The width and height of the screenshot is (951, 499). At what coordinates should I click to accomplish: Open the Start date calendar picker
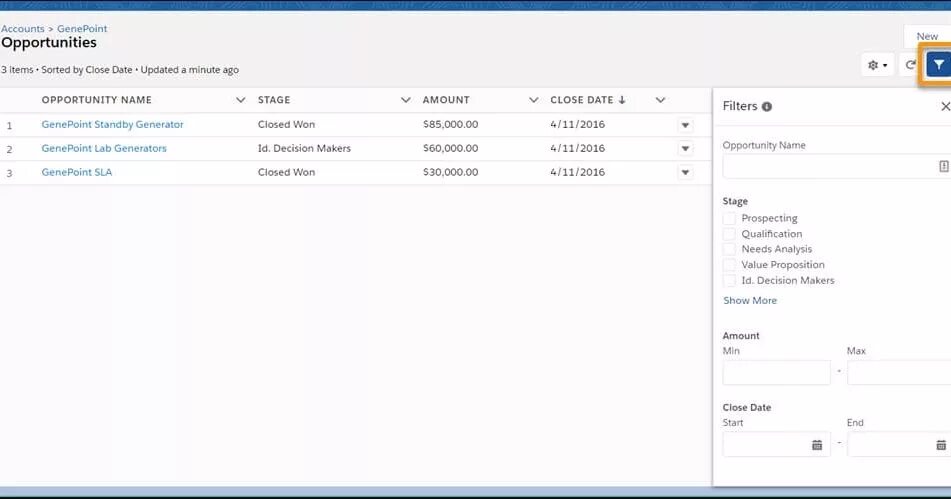point(817,445)
